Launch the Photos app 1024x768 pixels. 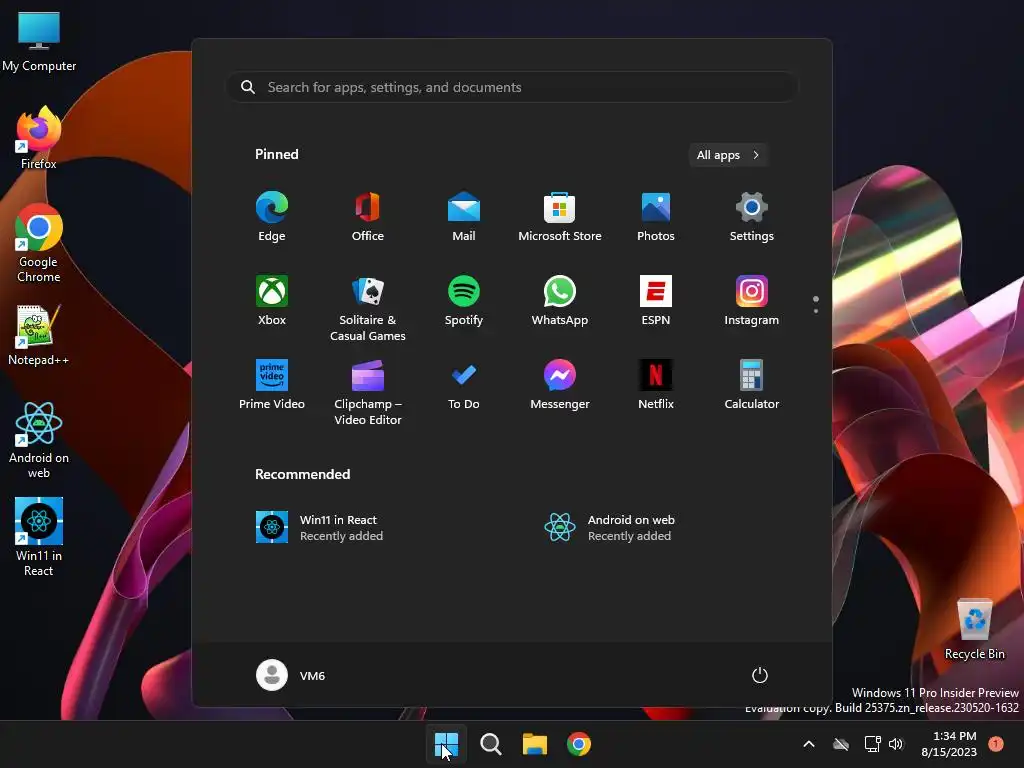(656, 217)
